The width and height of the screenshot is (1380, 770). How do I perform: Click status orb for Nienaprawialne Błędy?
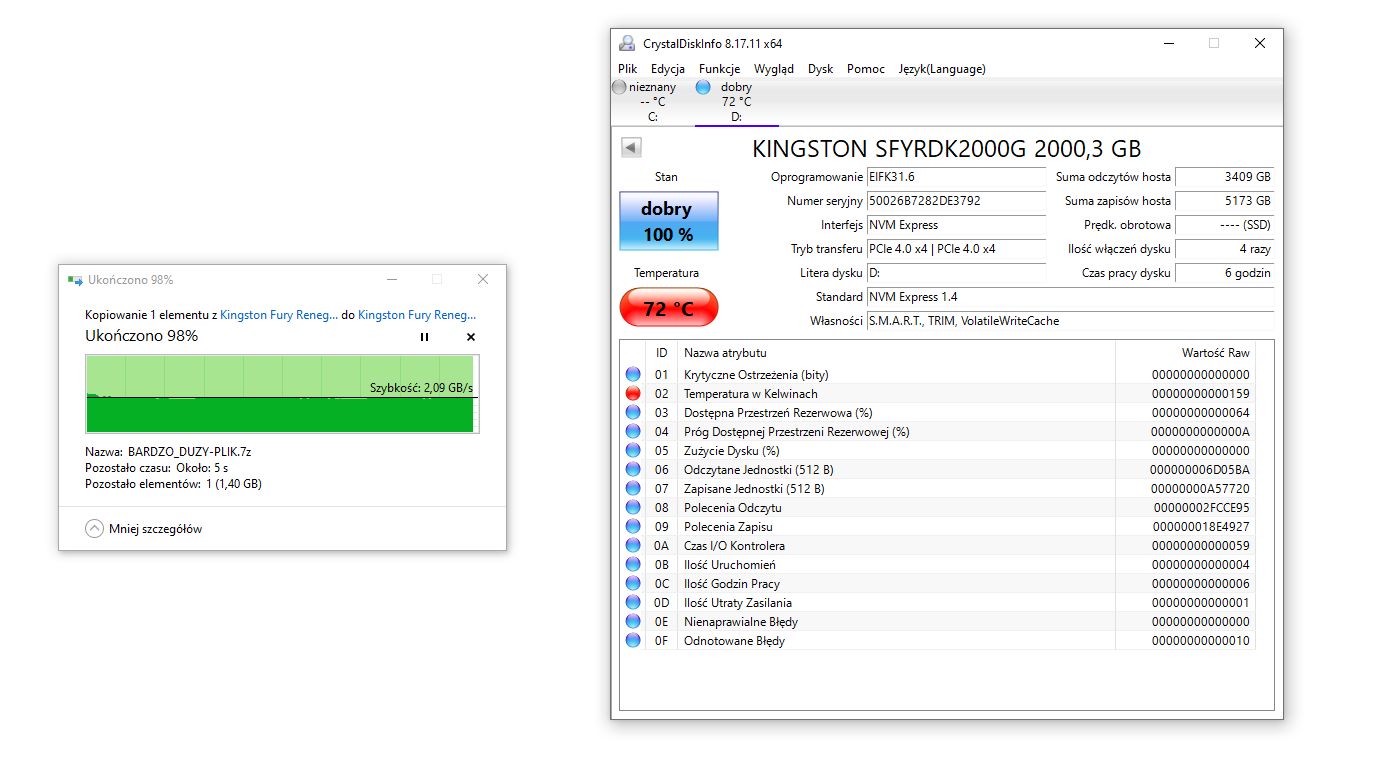coord(633,622)
